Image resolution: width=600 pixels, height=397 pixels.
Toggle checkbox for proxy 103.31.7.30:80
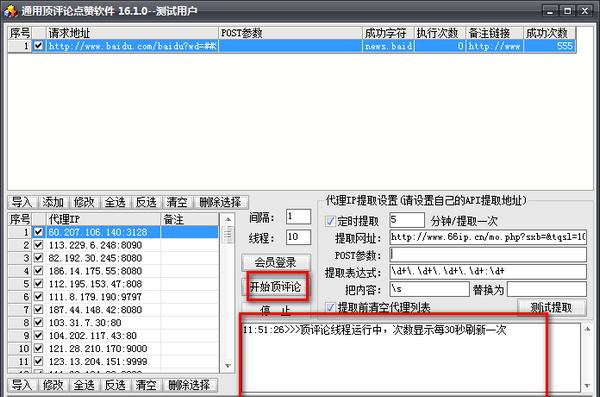[38, 322]
